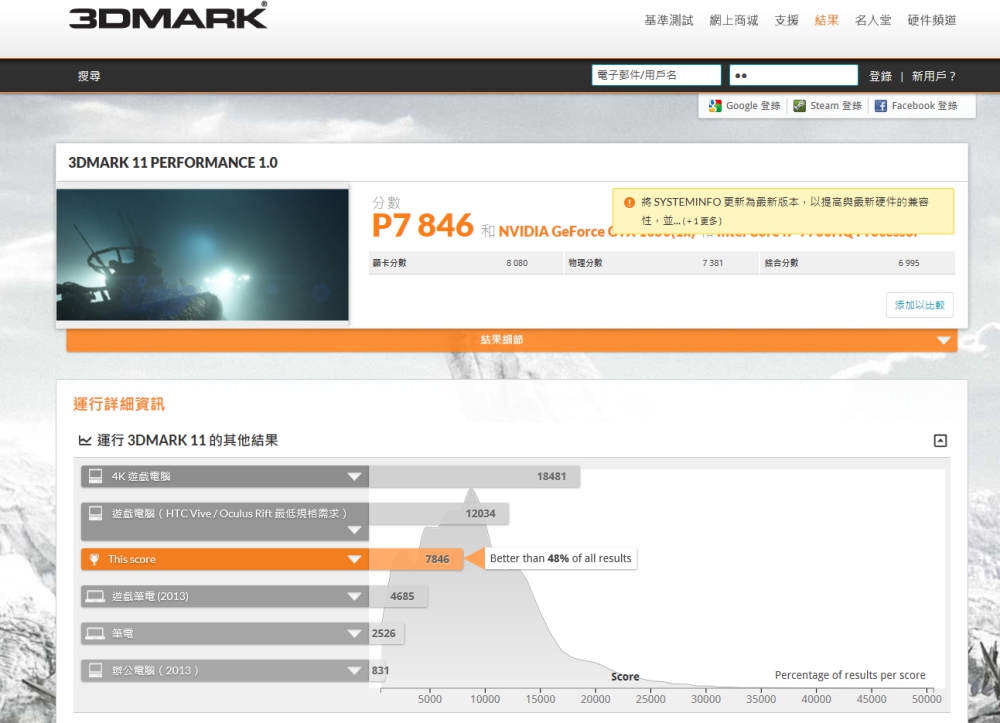Focus the 電子郵件/用戶名 input field
This screenshot has width=1000, height=723.
point(656,75)
